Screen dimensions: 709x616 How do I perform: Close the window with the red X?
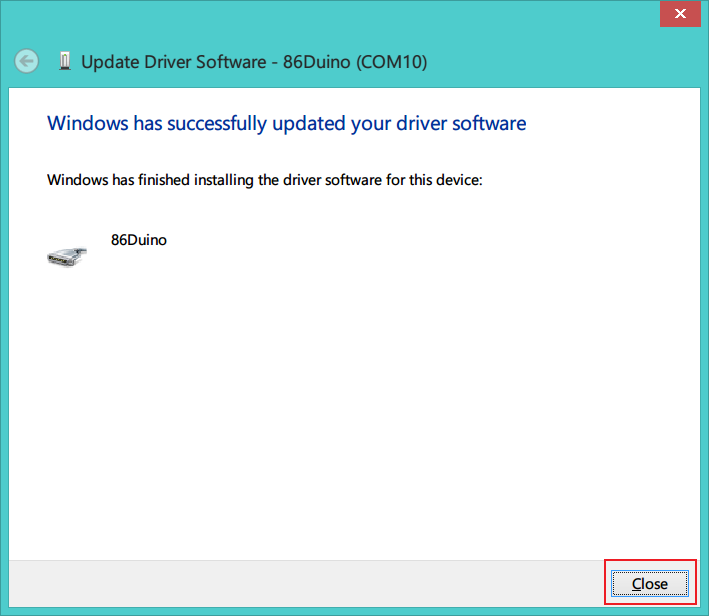pyautogui.click(x=682, y=13)
